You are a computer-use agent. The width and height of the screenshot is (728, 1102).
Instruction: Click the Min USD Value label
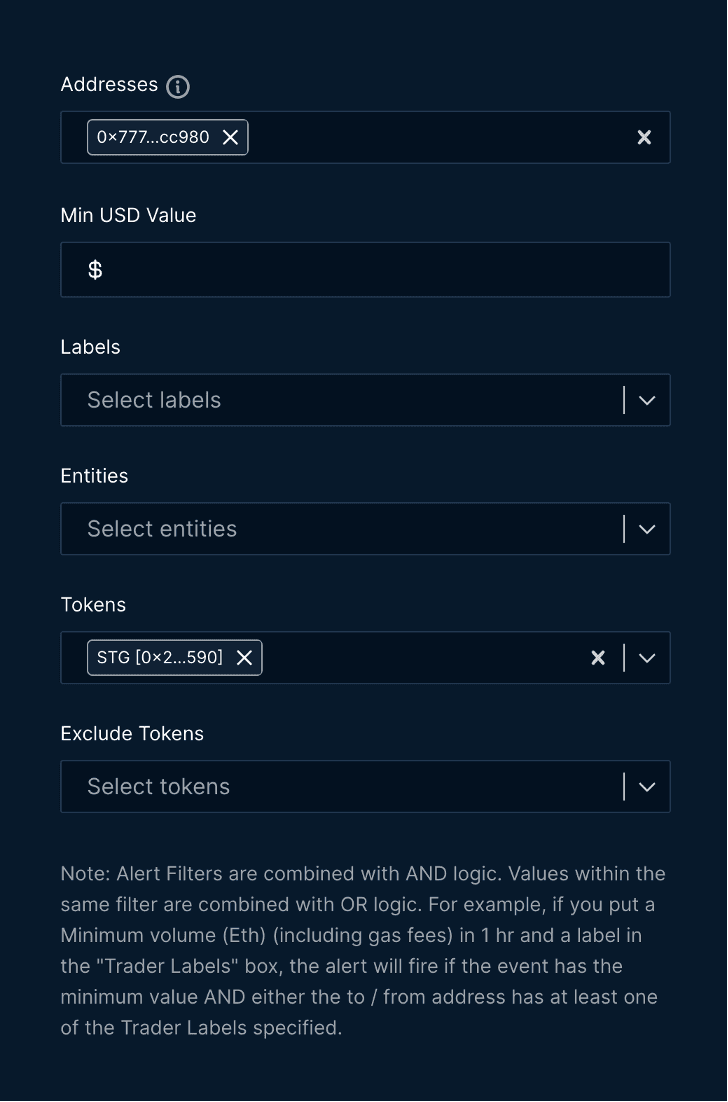(x=128, y=216)
